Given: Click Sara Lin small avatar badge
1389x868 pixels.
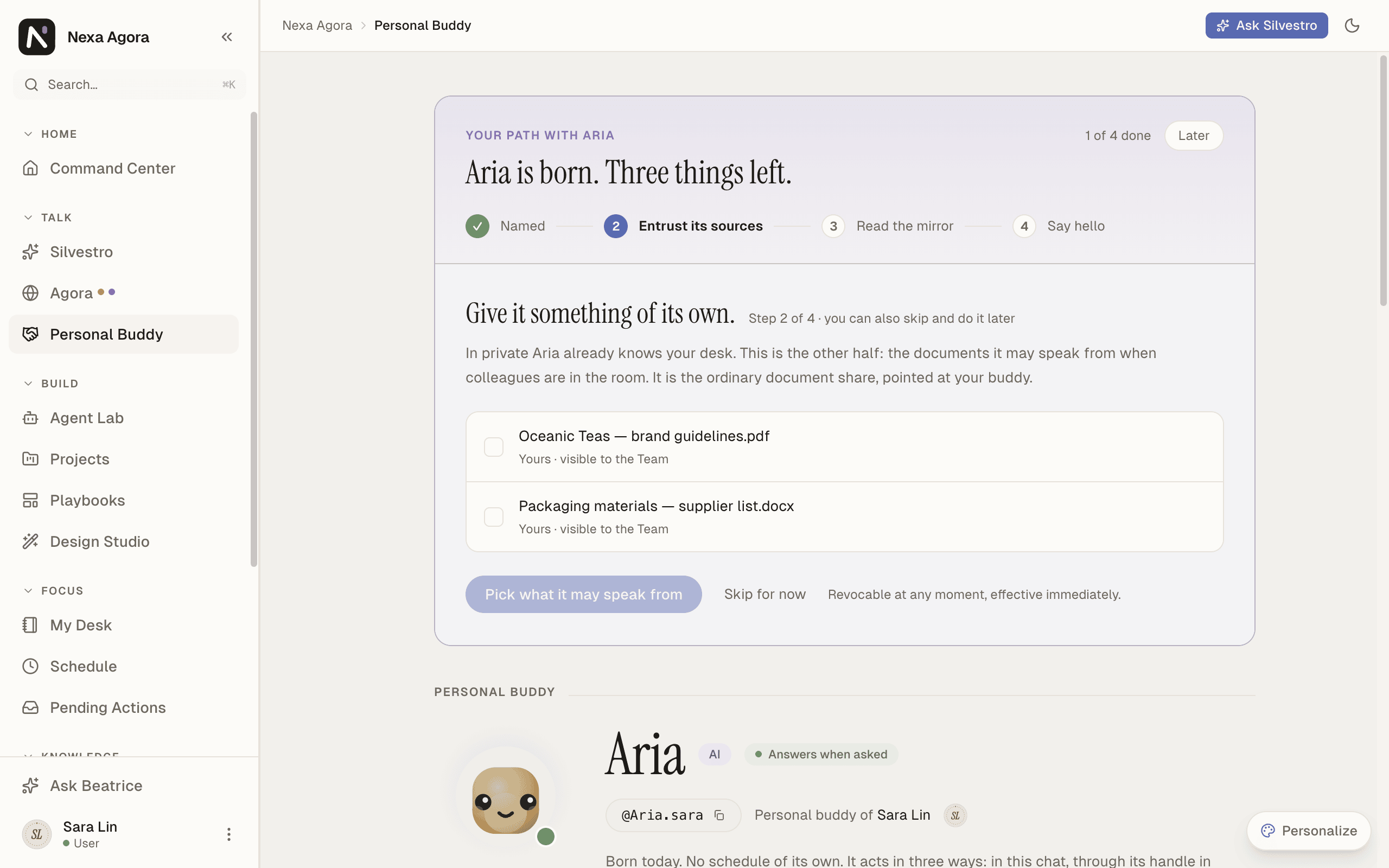Looking at the screenshot, I should pos(955,815).
